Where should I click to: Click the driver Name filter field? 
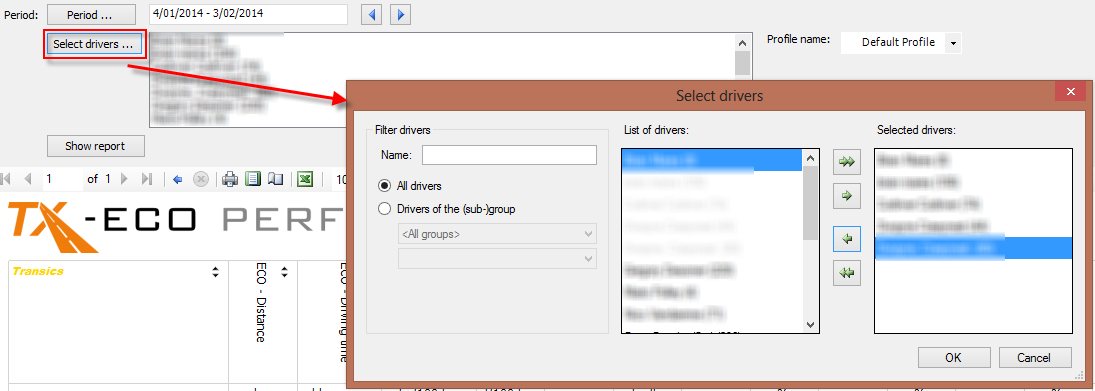click(509, 154)
